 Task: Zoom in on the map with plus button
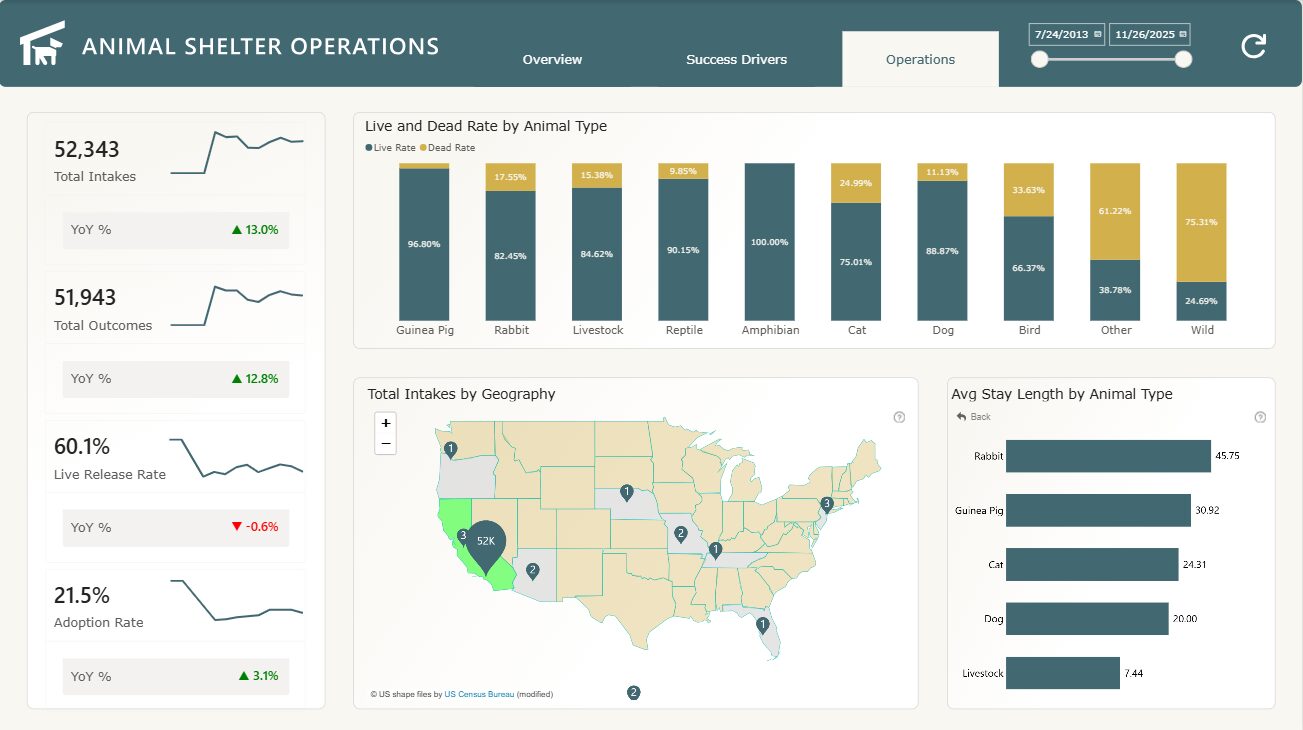[386, 423]
